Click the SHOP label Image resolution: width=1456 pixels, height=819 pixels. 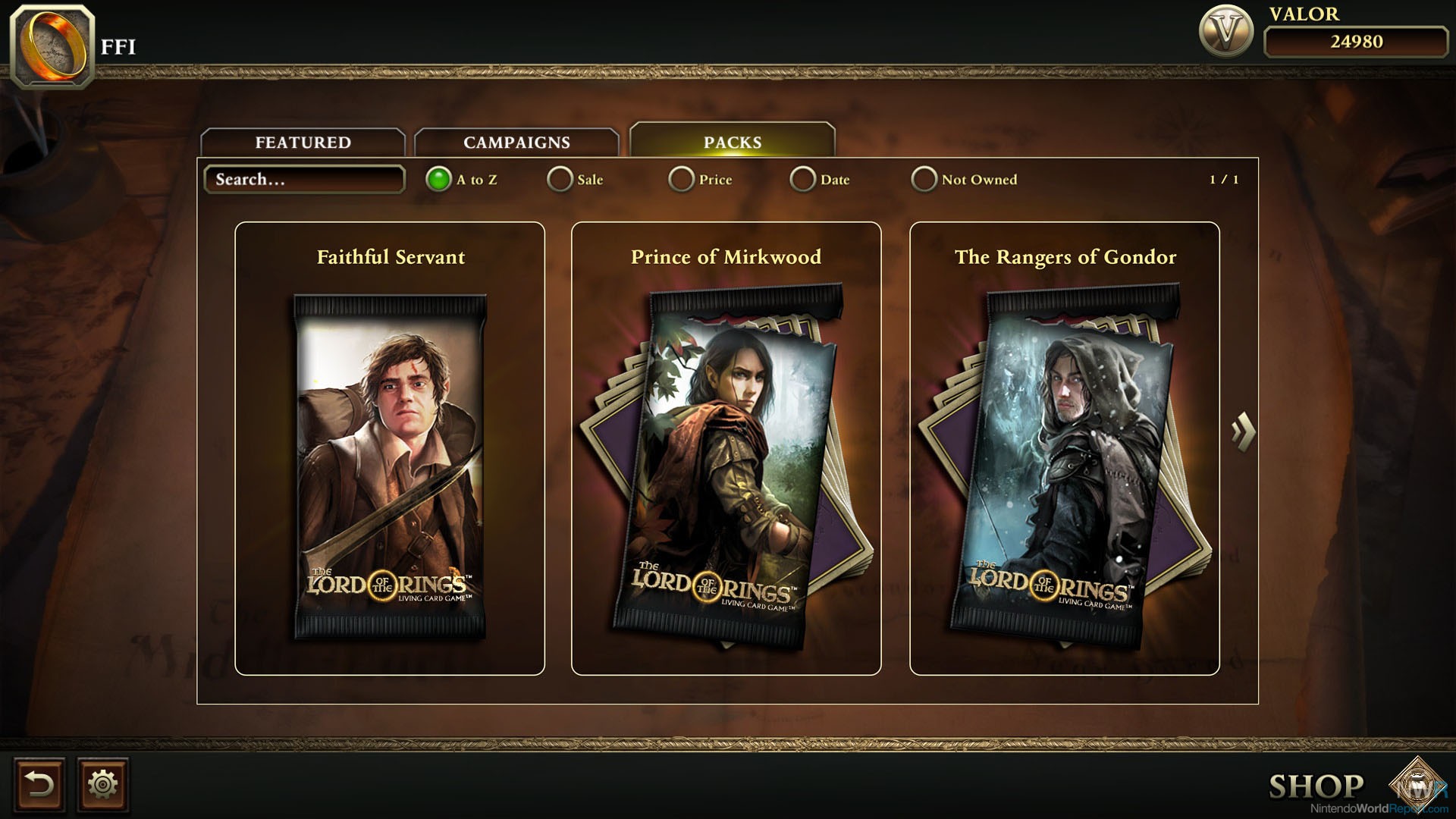pos(1316,786)
